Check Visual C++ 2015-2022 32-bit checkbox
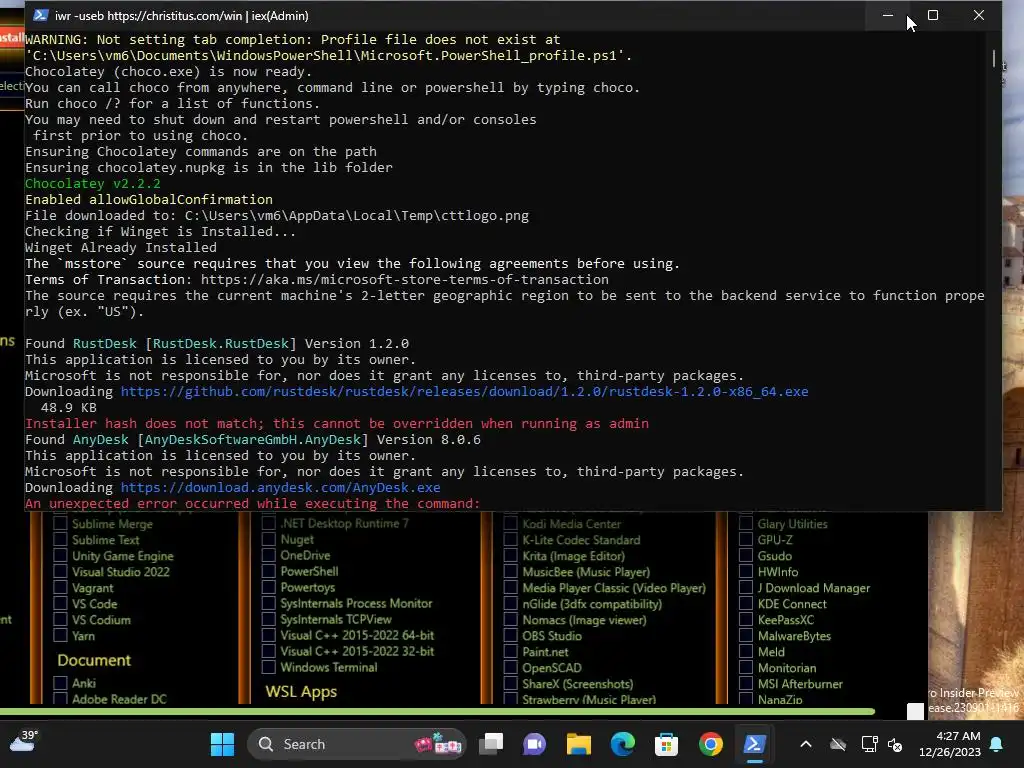Image resolution: width=1024 pixels, height=768 pixels. coord(268,651)
